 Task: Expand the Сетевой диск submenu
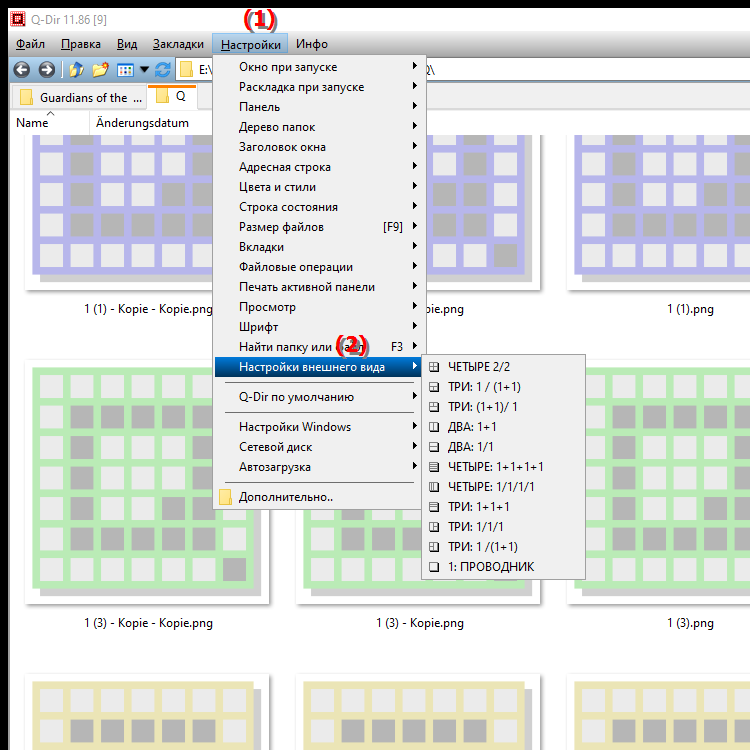pyautogui.click(x=318, y=447)
